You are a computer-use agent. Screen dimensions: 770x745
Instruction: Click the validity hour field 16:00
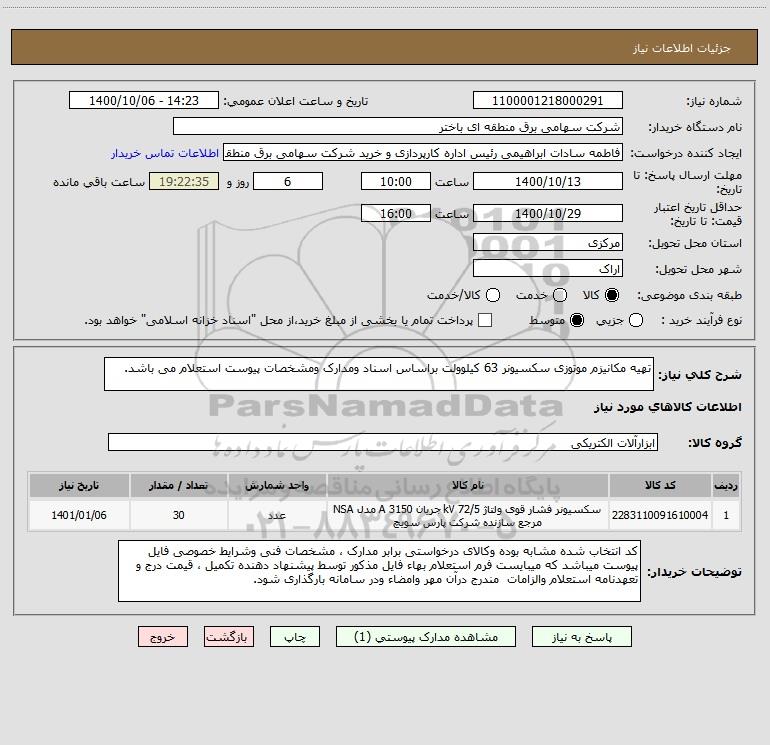point(396,213)
